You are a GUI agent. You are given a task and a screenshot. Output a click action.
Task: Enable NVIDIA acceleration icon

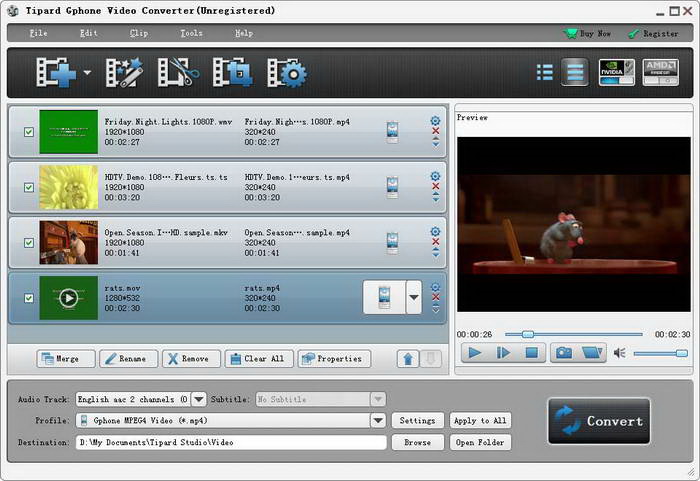(x=616, y=72)
